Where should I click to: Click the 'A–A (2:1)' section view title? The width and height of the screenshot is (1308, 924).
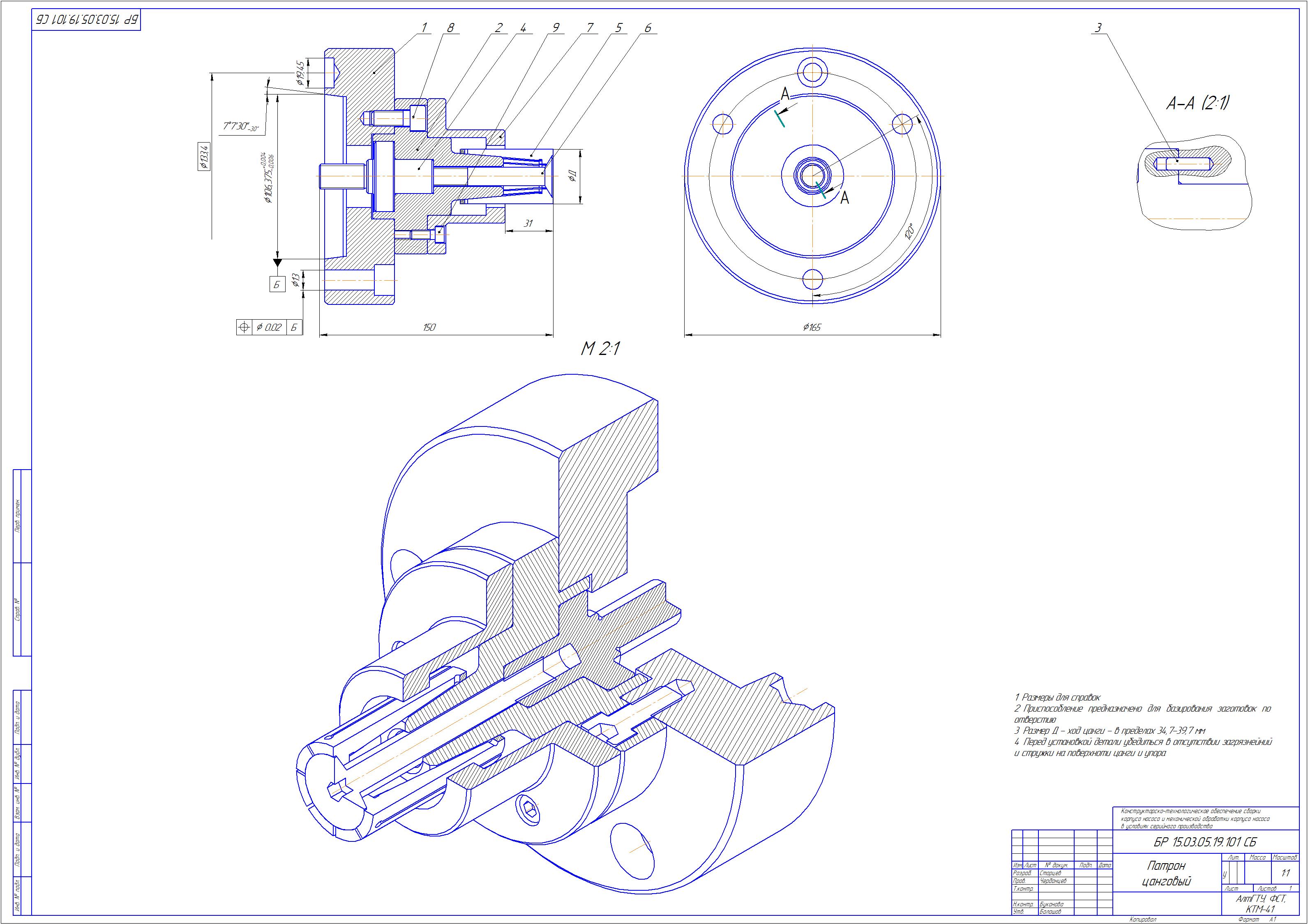(x=1197, y=103)
